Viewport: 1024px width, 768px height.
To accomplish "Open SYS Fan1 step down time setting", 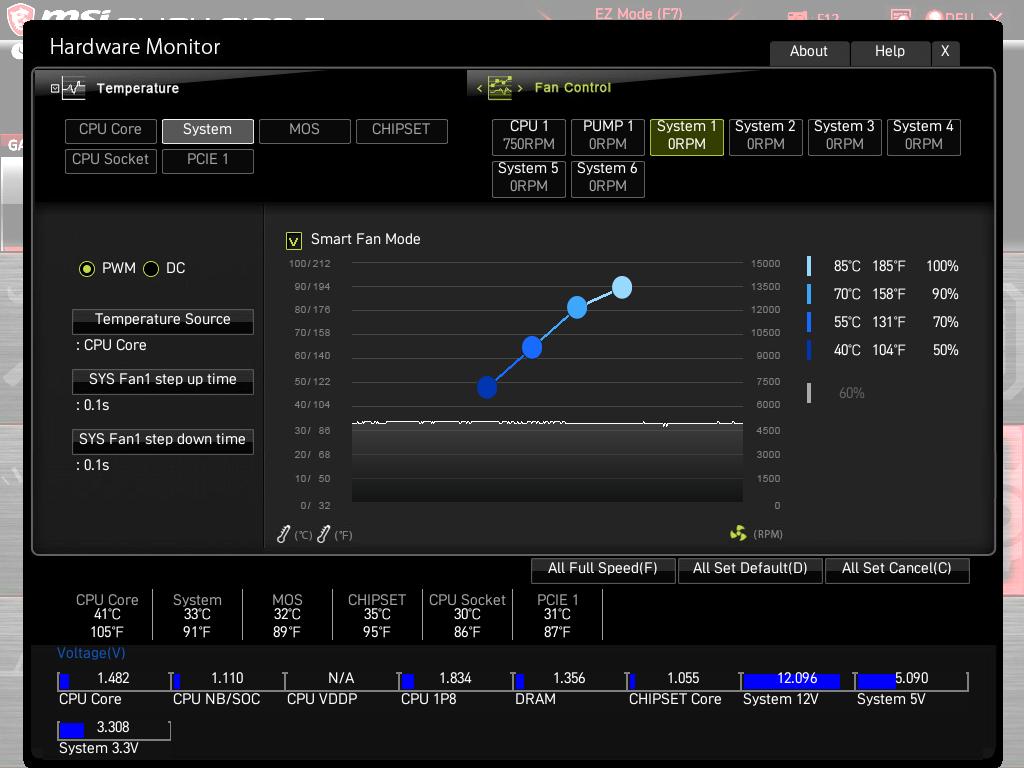I will coord(163,441).
